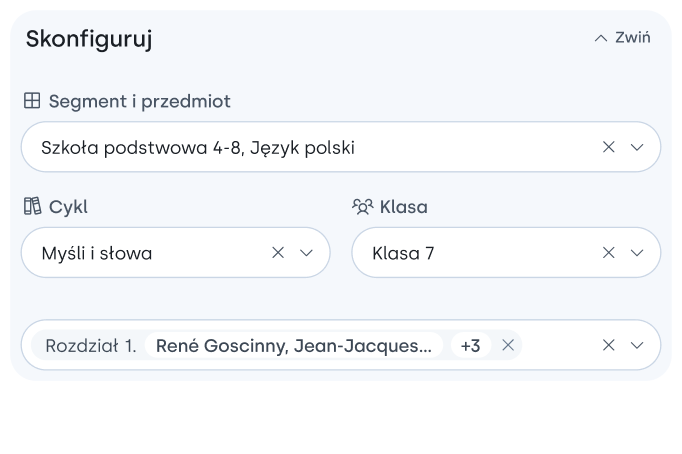The width and height of the screenshot is (682, 454).
Task: Clear all selected chapters in the bottom field
Action: (x=608, y=345)
